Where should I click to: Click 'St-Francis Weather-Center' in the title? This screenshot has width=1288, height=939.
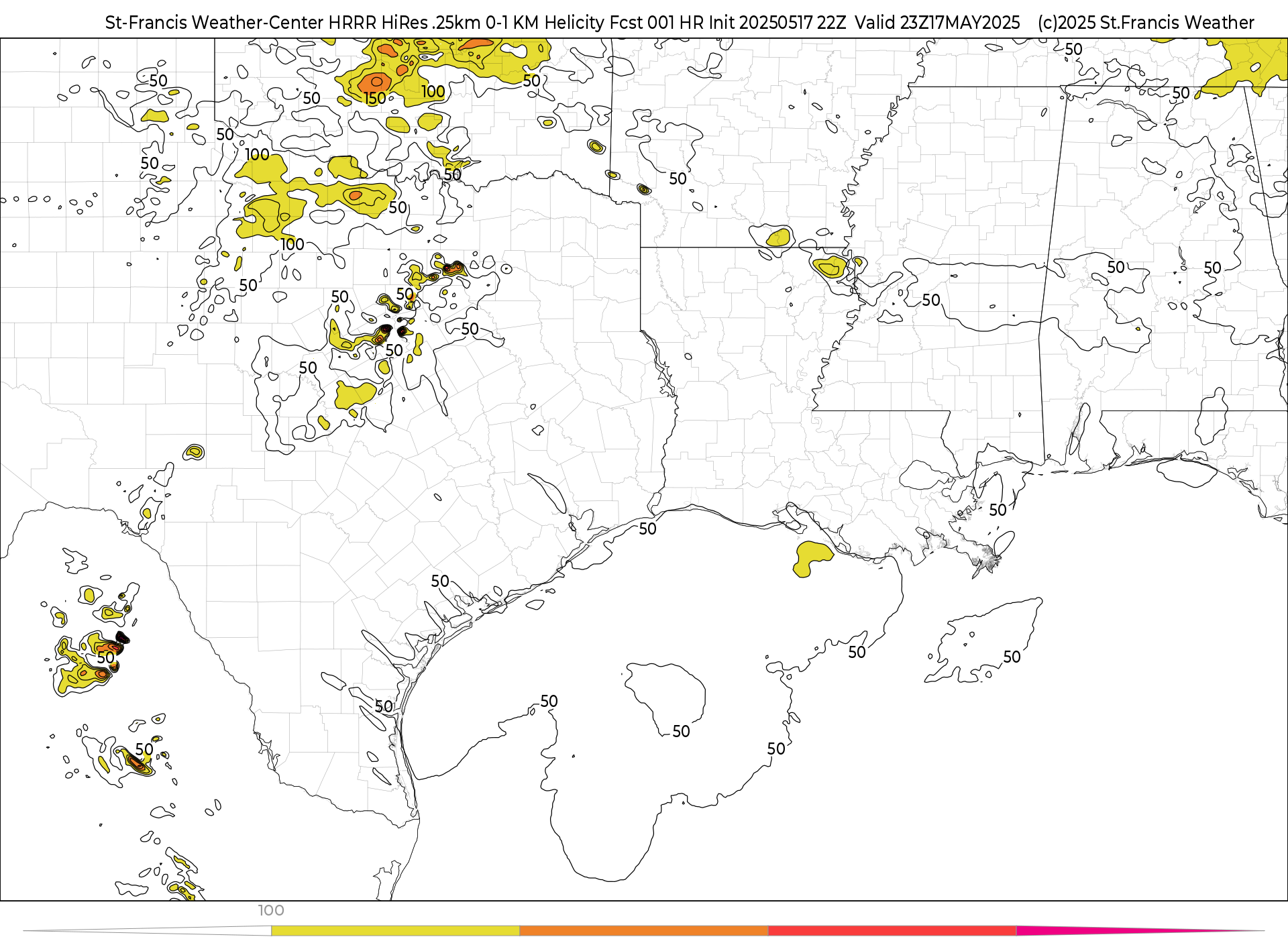(x=215, y=23)
